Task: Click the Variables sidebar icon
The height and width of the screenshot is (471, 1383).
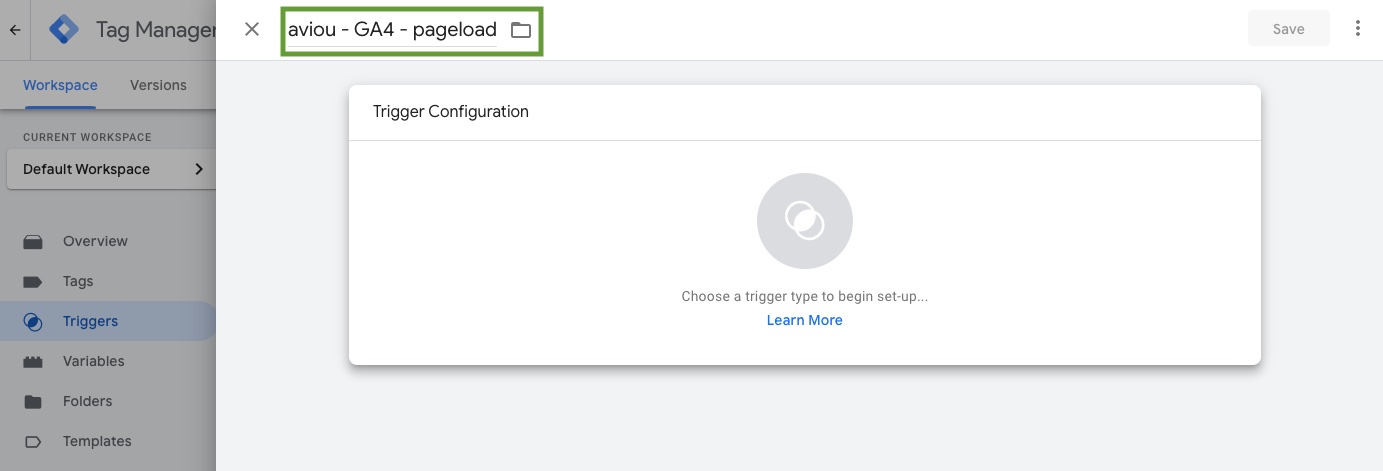Action: 33,361
